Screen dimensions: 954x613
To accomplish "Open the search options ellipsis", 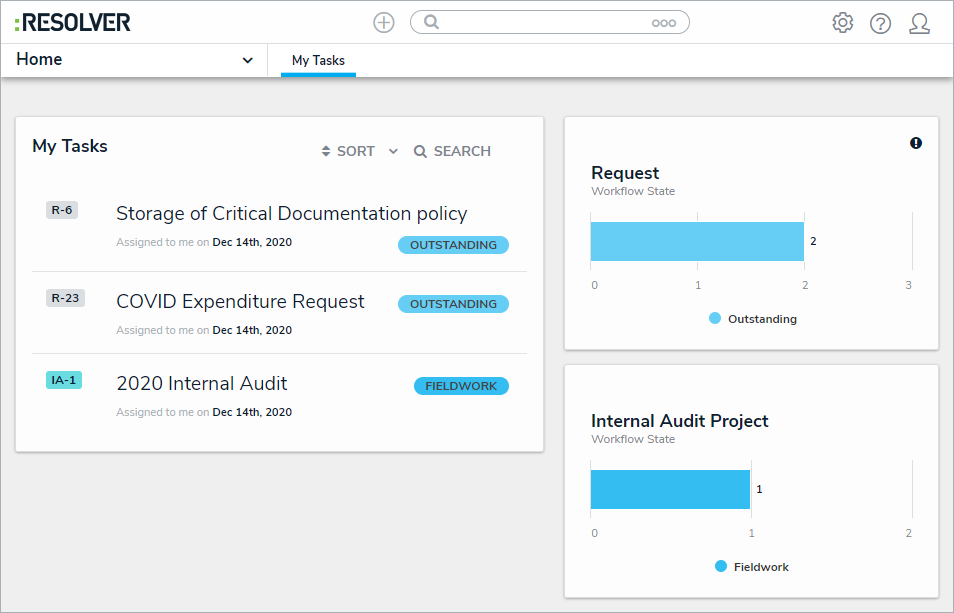I will pyautogui.click(x=664, y=23).
